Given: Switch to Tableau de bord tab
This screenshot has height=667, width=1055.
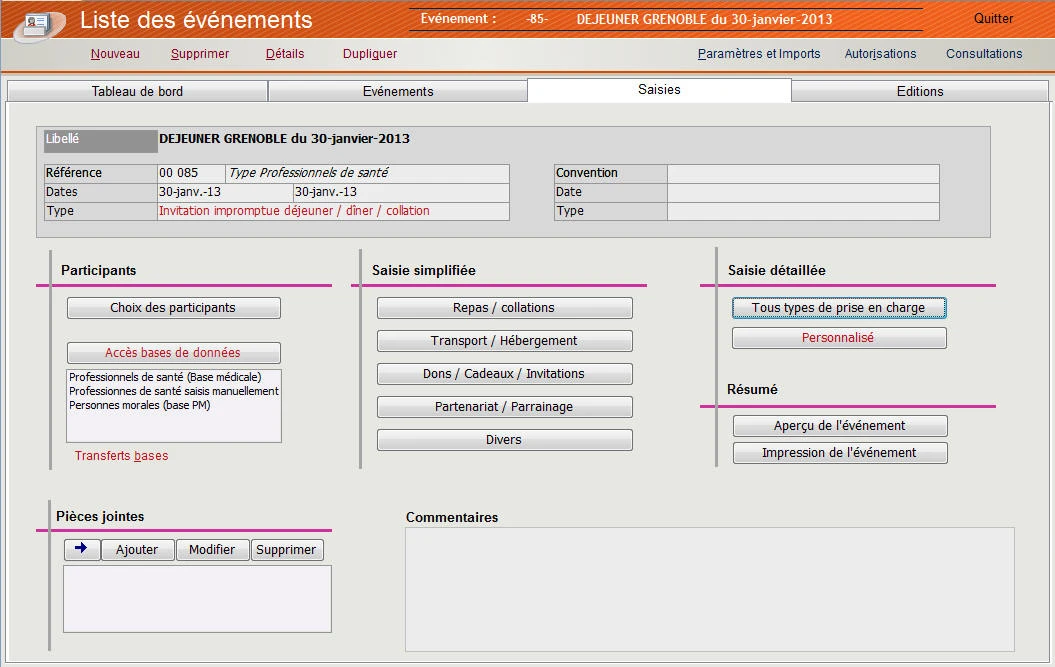Looking at the screenshot, I should click(x=137, y=91).
